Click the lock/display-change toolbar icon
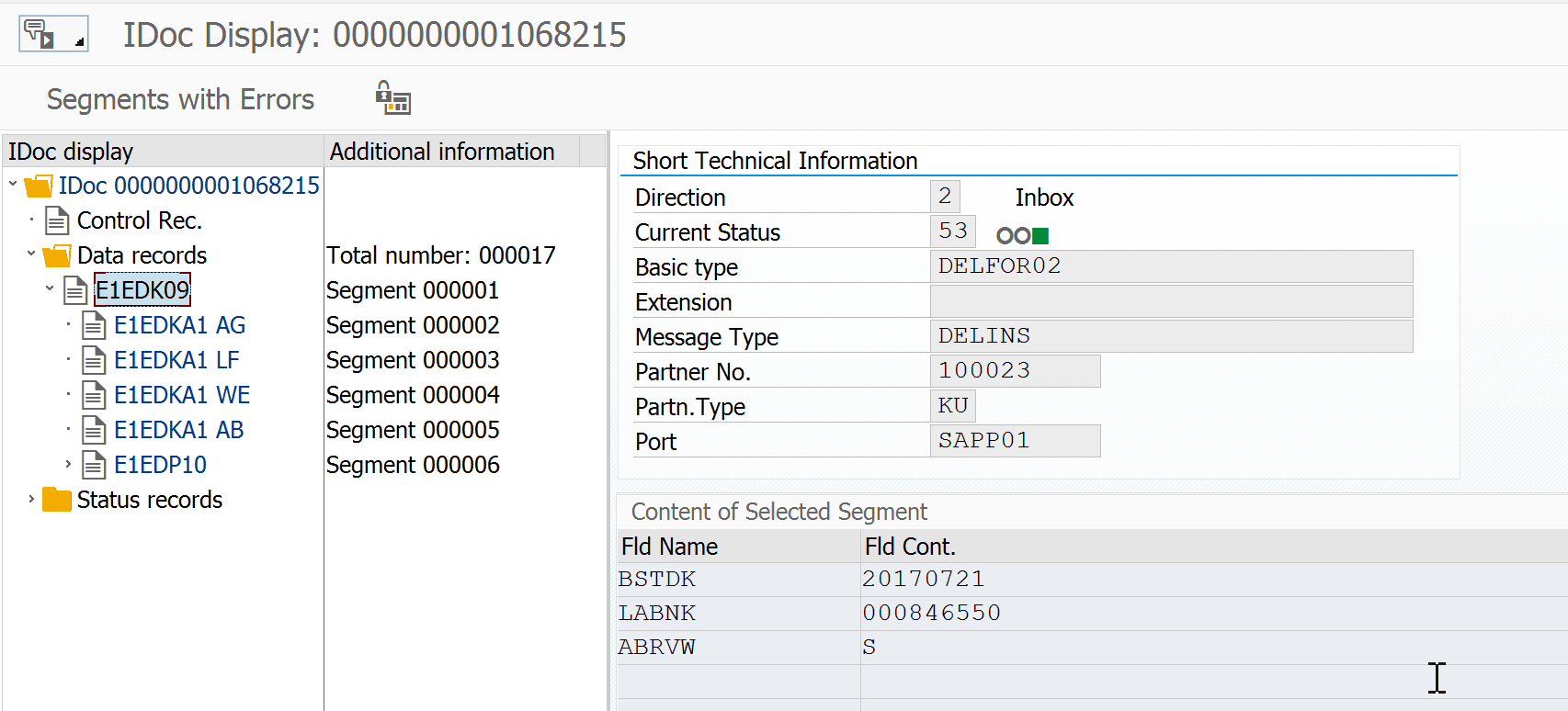Image resolution: width=1568 pixels, height=711 pixels. (392, 97)
